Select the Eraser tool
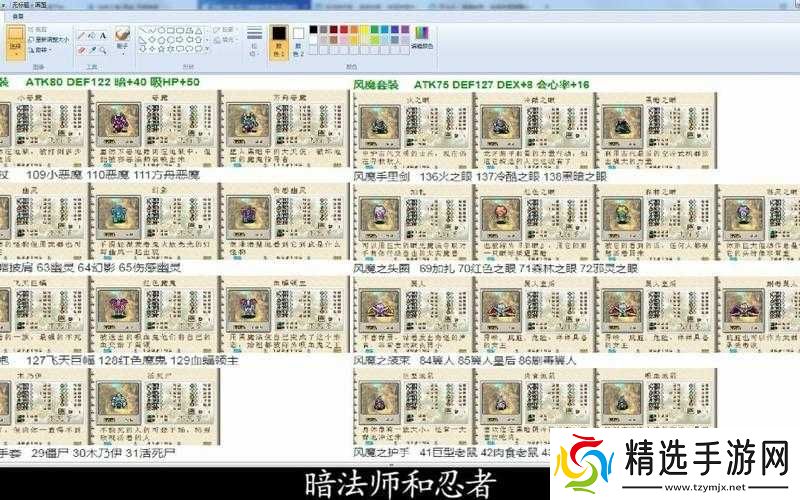 pyautogui.click(x=81, y=51)
